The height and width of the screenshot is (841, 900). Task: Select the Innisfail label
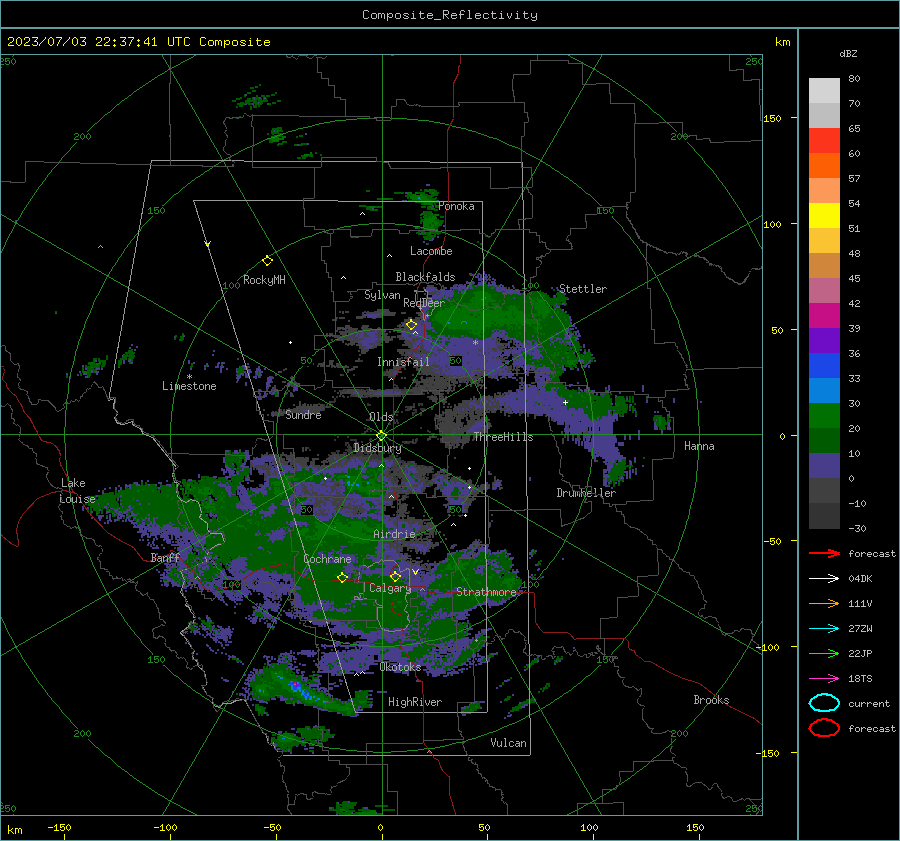pyautogui.click(x=403, y=362)
